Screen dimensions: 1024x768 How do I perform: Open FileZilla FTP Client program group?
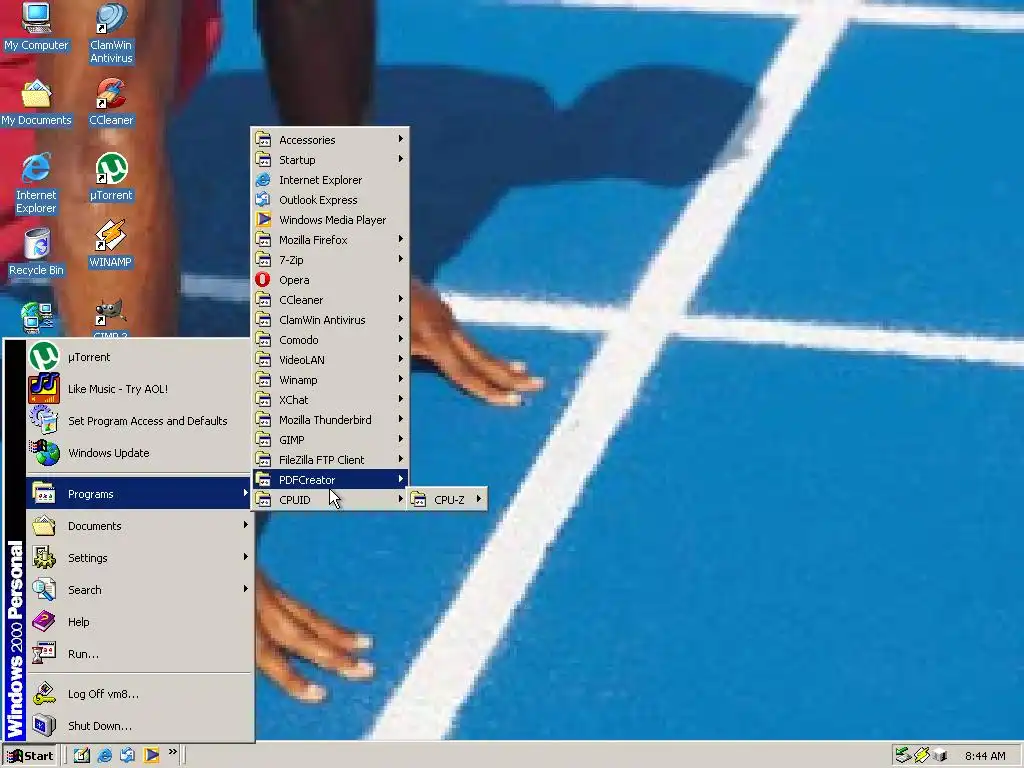coord(330,460)
